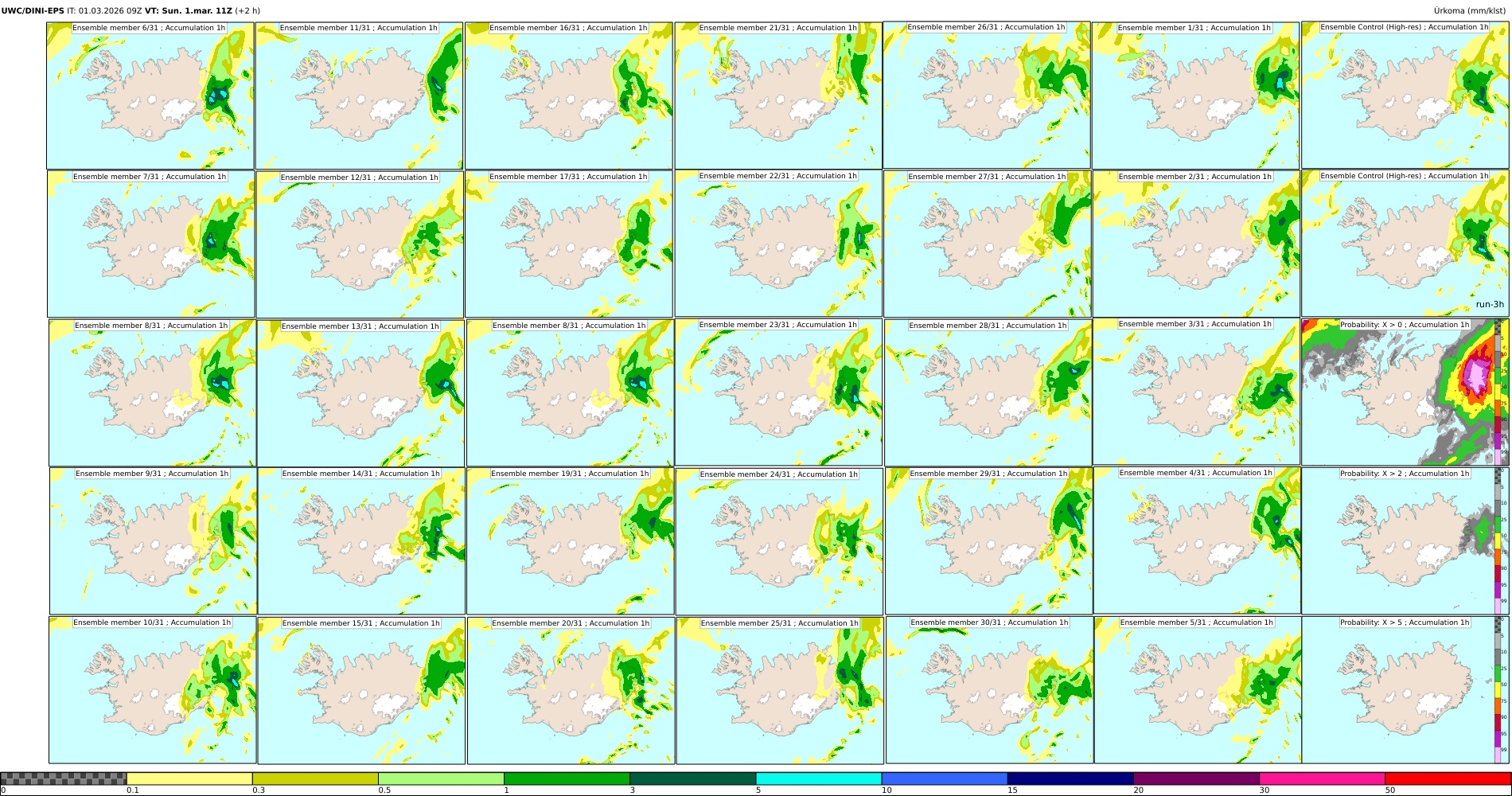Open the Ensemble member 12/31 map
Image resolution: width=1512 pixels, height=796 pixels.
point(360,244)
